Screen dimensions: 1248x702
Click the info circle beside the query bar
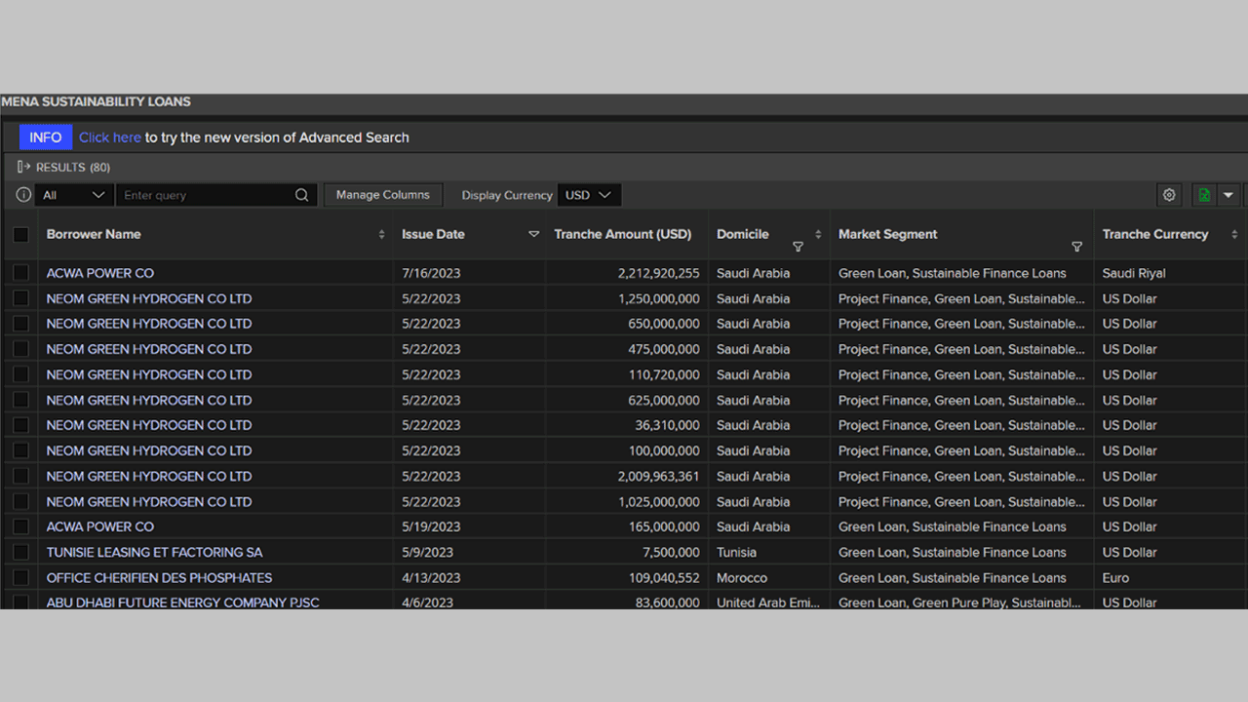pyautogui.click(x=22, y=194)
